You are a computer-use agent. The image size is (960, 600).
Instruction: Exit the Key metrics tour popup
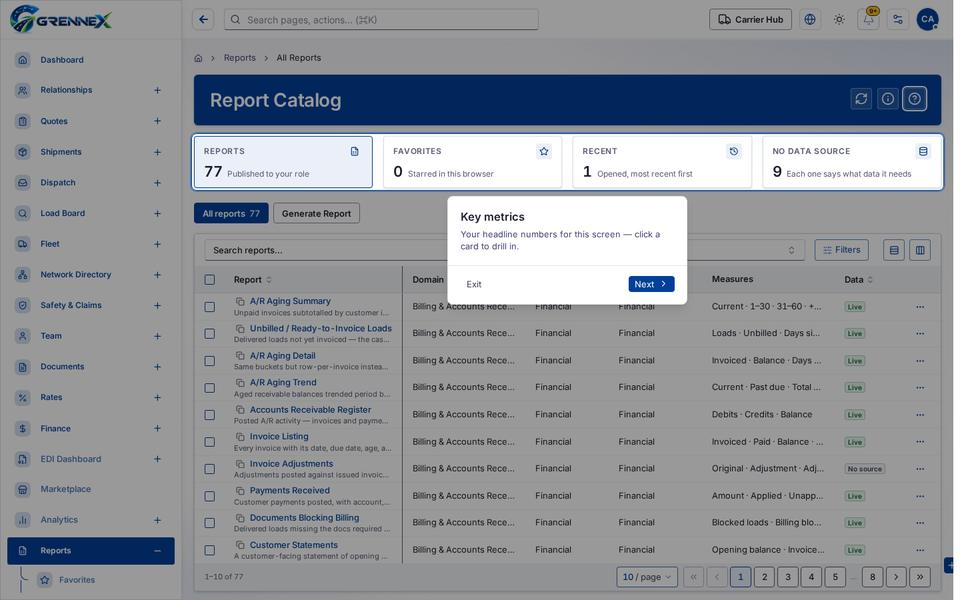point(474,284)
